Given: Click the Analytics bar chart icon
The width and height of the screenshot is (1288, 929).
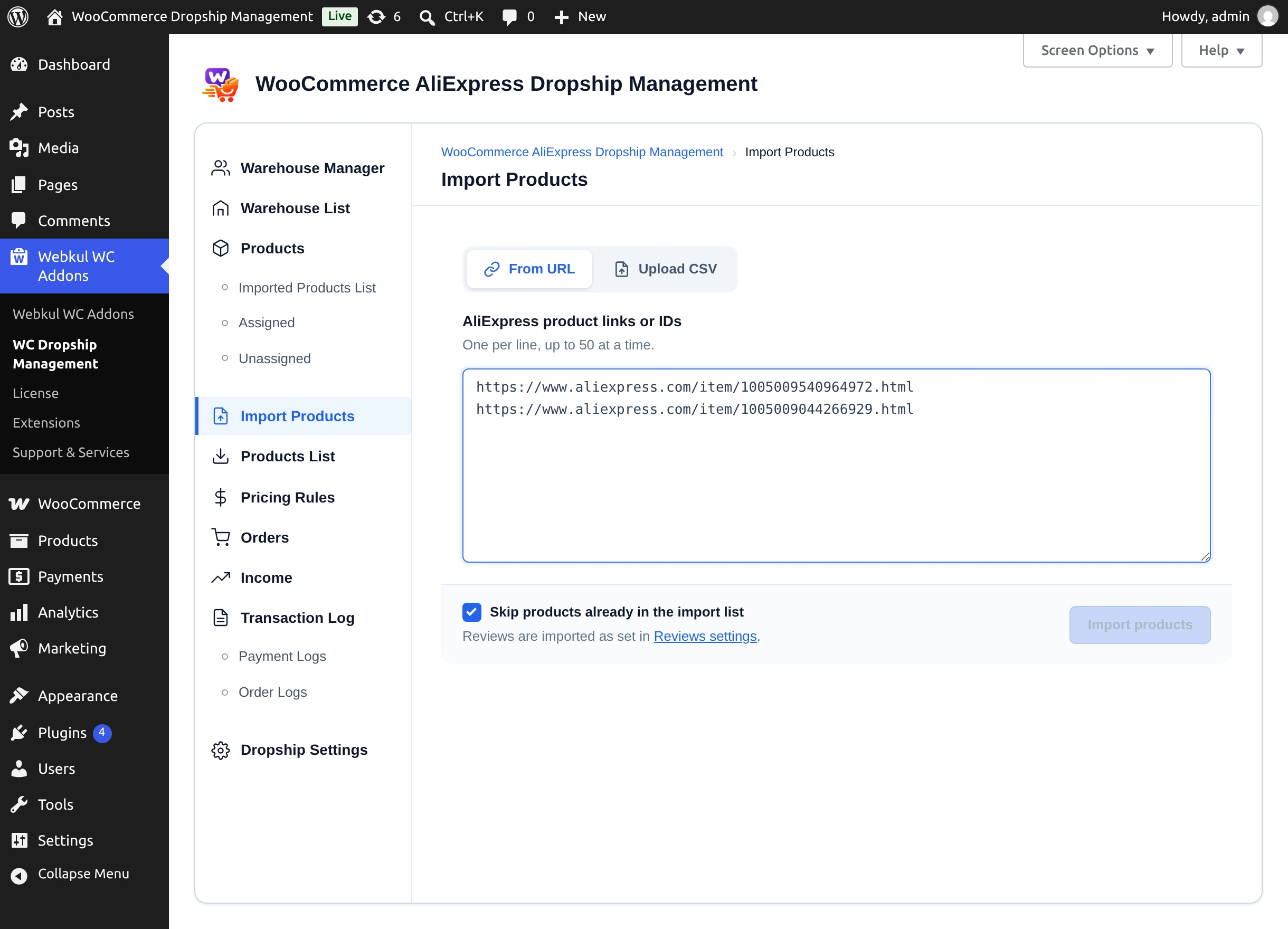Looking at the screenshot, I should tap(19, 612).
